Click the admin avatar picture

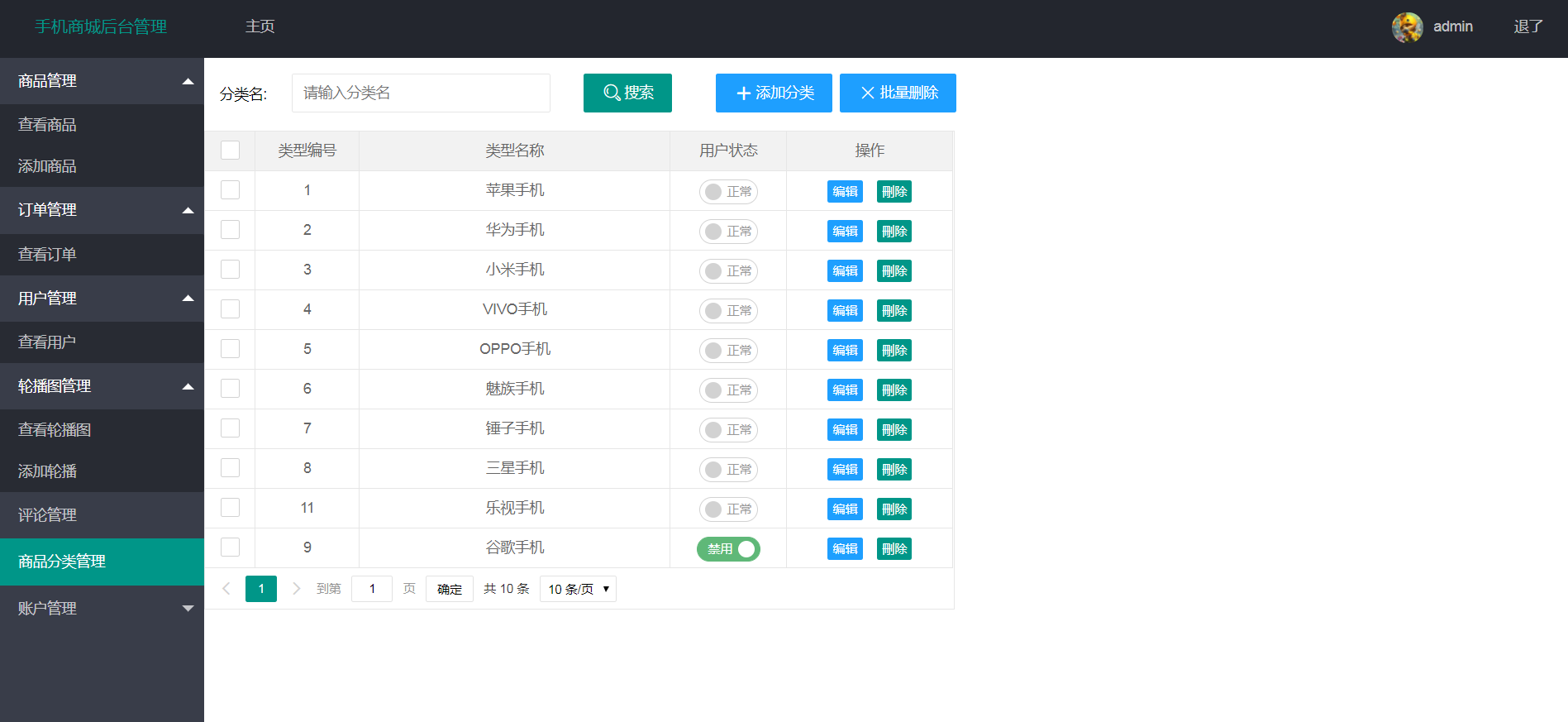[x=1407, y=27]
